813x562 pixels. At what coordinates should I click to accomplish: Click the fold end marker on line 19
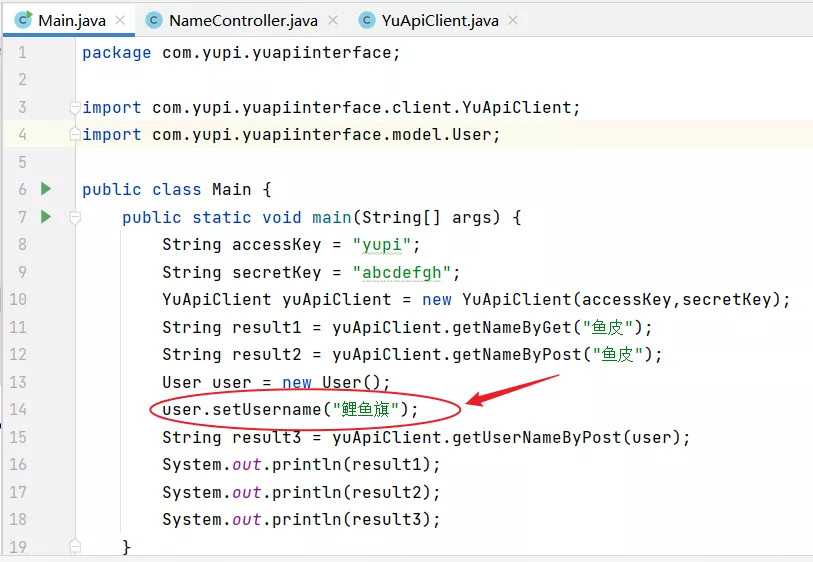[x=75, y=546]
